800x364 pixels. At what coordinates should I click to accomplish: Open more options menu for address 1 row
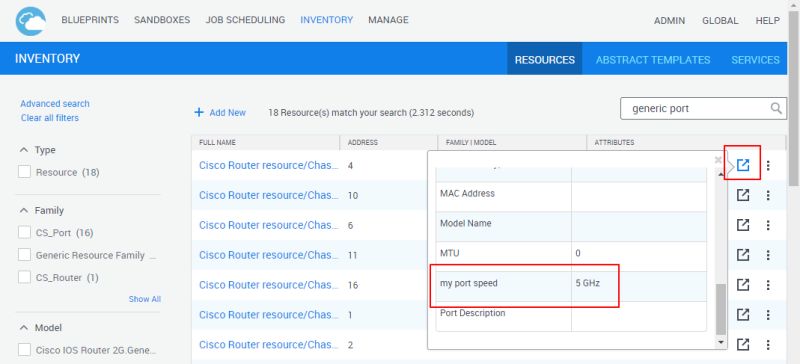[x=768, y=314]
